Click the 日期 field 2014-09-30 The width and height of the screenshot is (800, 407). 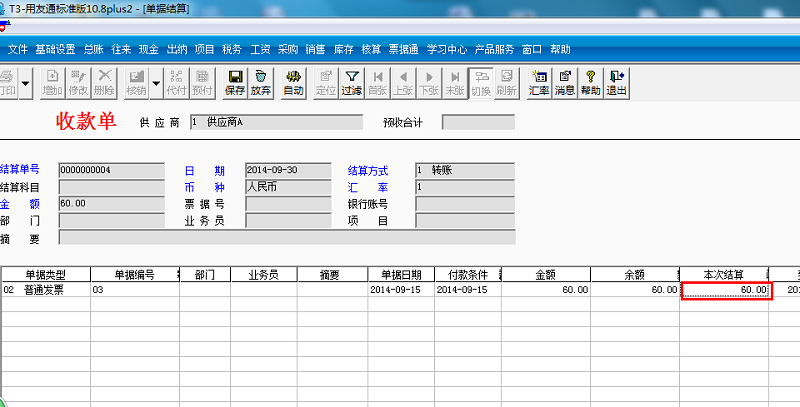[288, 170]
